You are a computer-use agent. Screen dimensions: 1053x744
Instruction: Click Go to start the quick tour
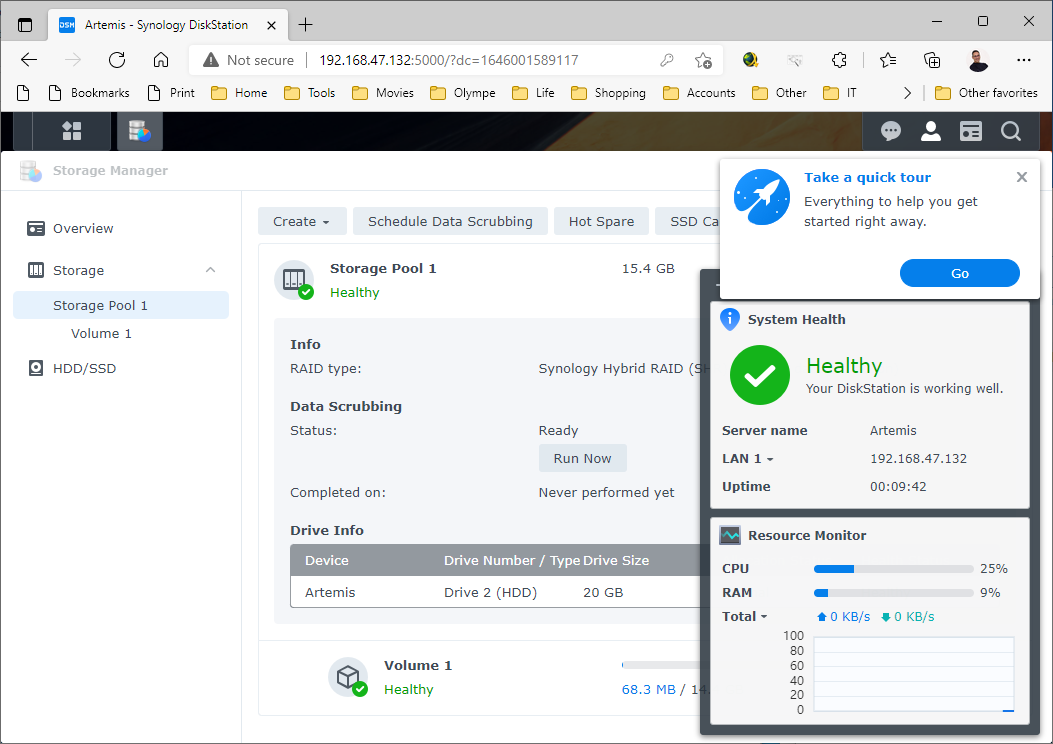960,273
